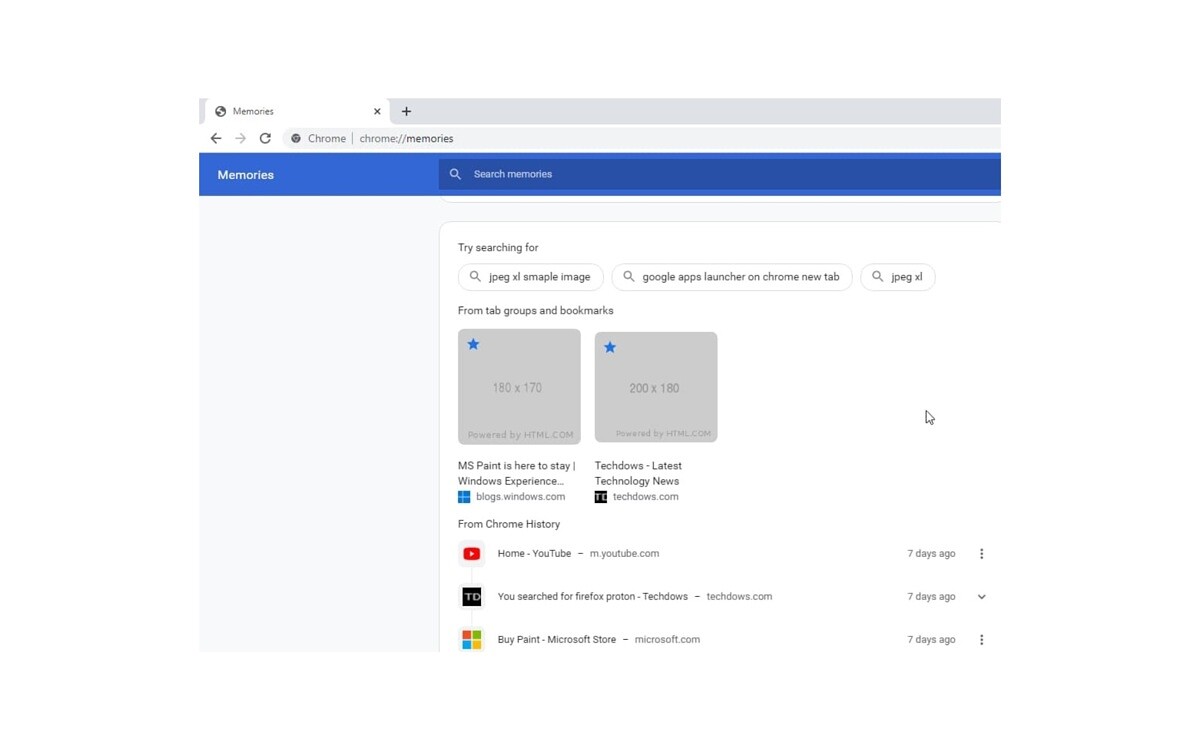The width and height of the screenshot is (1200, 750).
Task: Open three-dot menu for Buy Paint entry
Action: click(x=981, y=640)
